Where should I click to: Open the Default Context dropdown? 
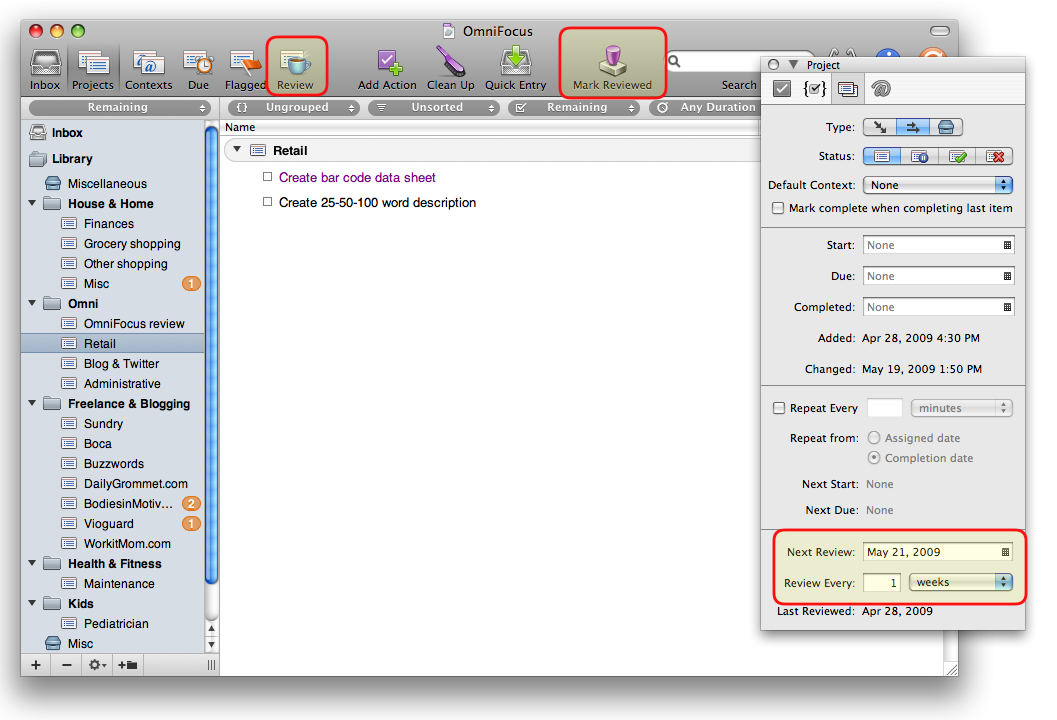(938, 185)
